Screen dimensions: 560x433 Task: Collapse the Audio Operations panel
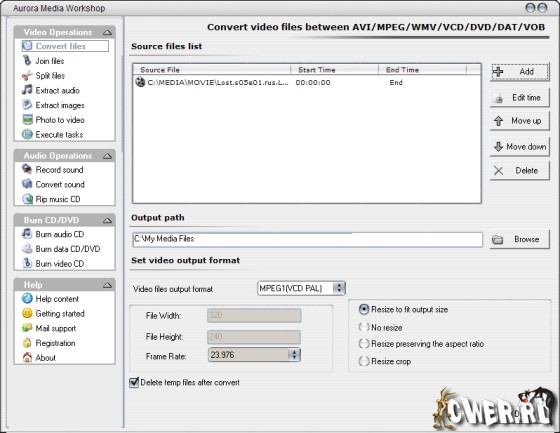107,156
